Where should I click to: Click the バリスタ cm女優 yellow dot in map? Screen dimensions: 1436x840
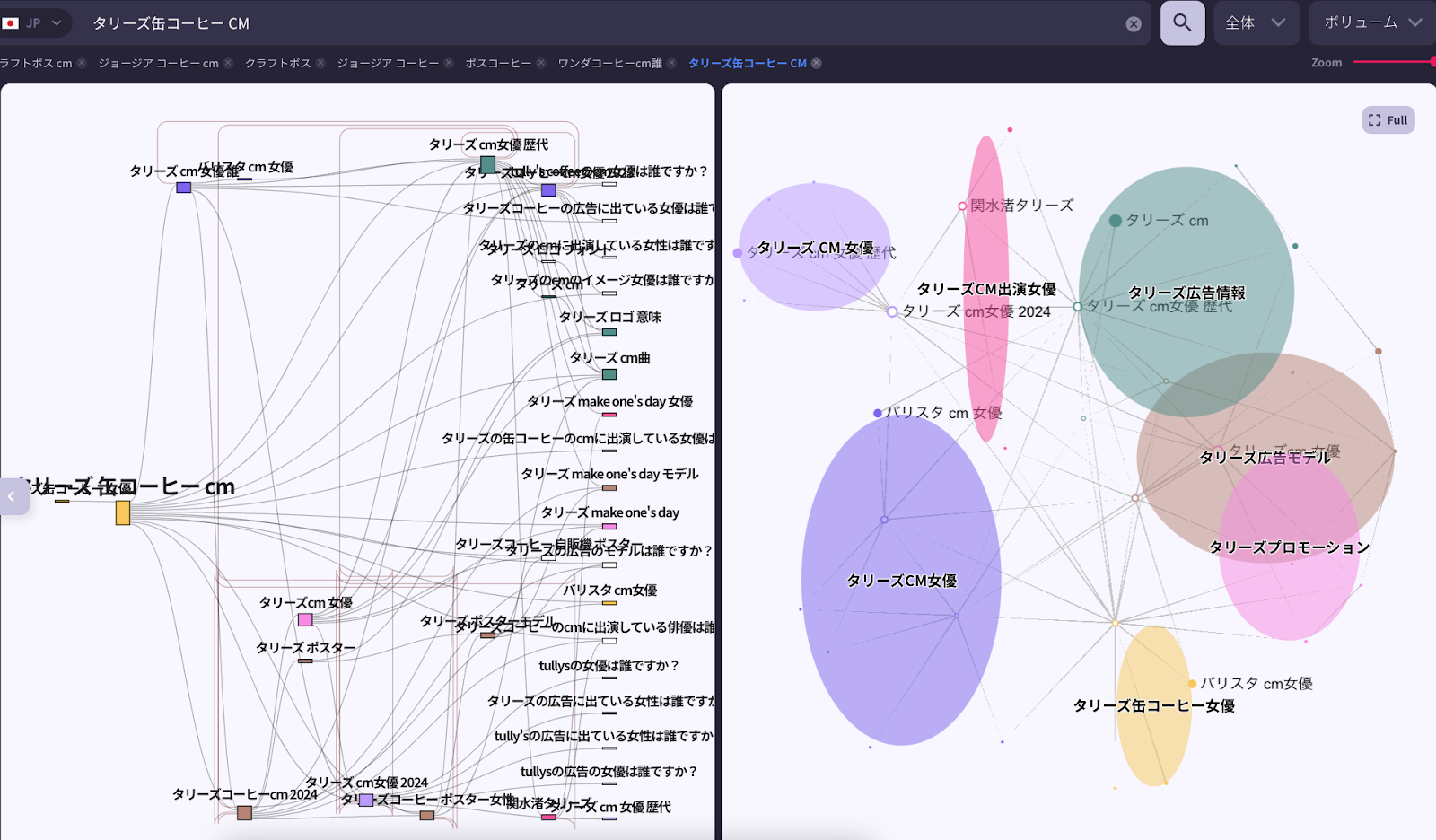pos(1192,684)
